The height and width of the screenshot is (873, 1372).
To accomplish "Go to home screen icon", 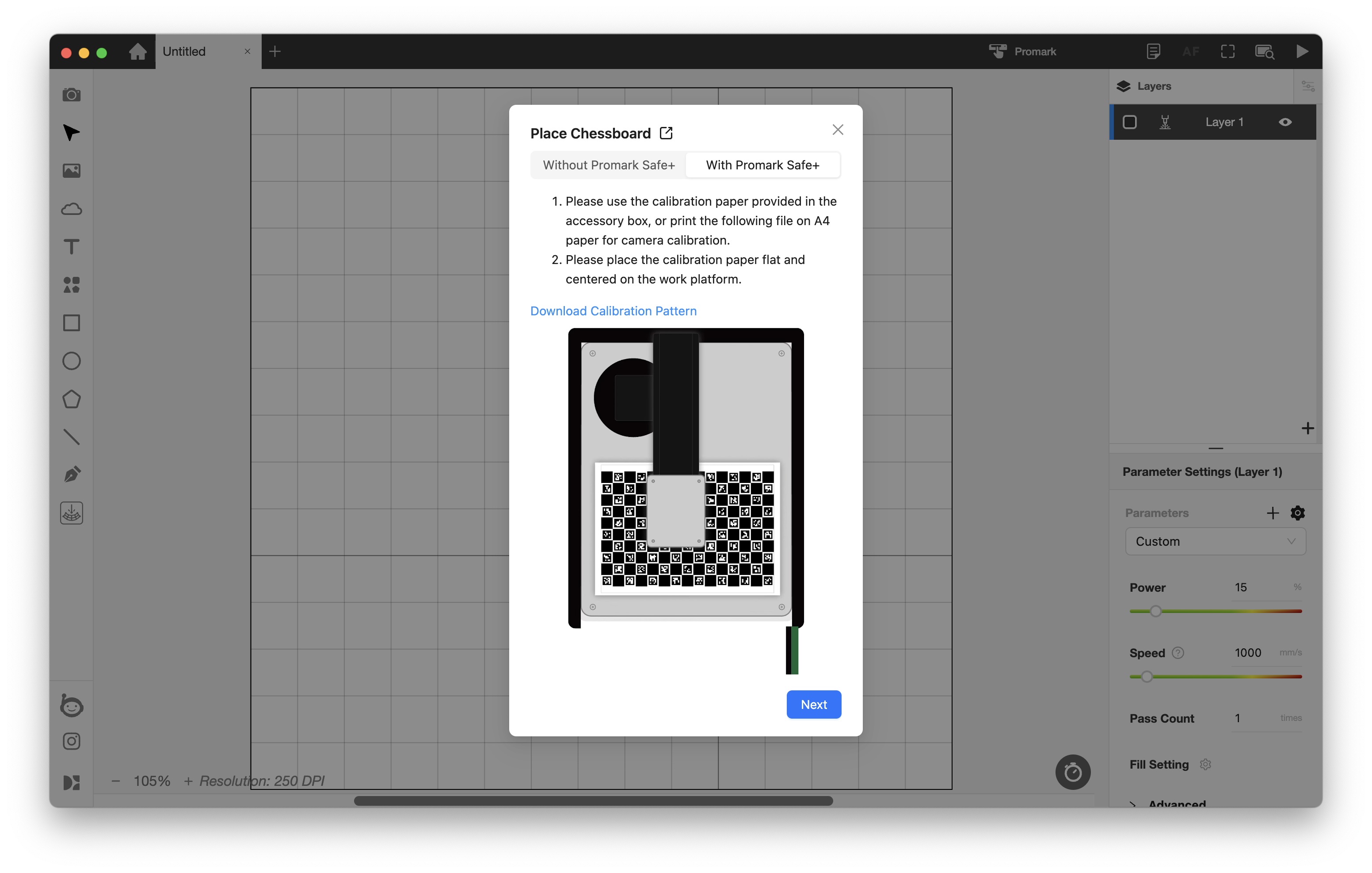I will (137, 51).
